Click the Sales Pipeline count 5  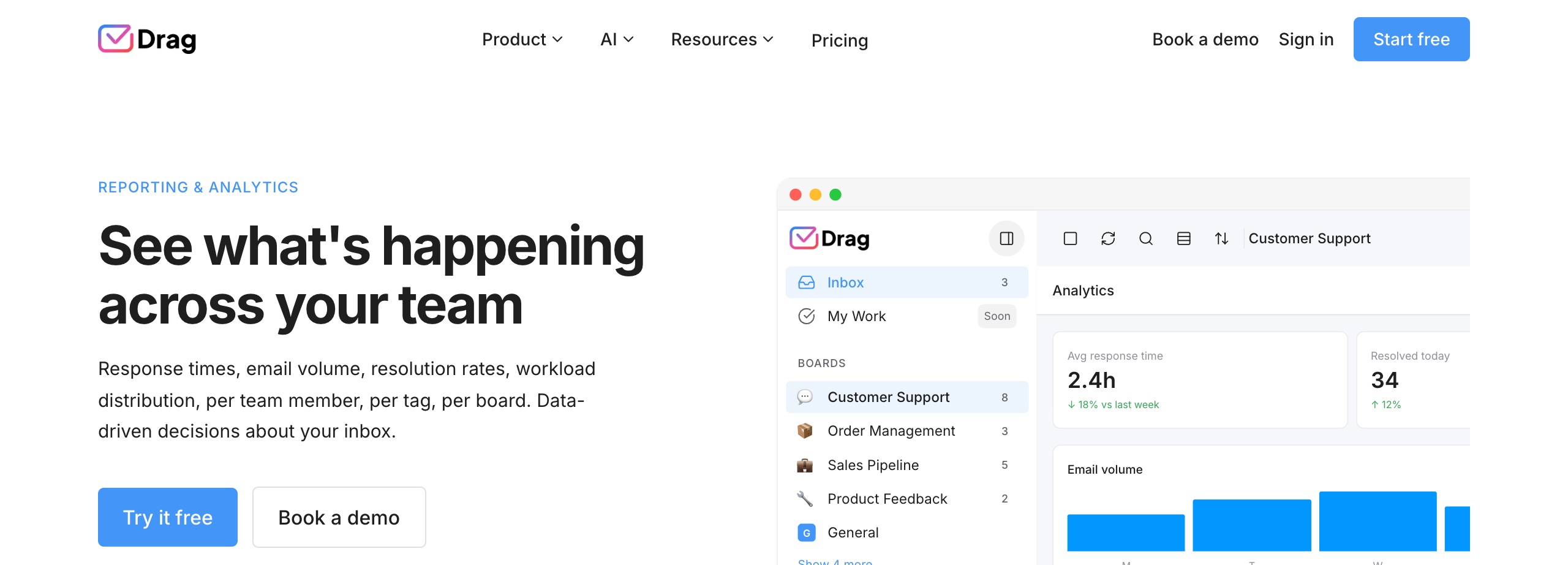[1005, 465]
